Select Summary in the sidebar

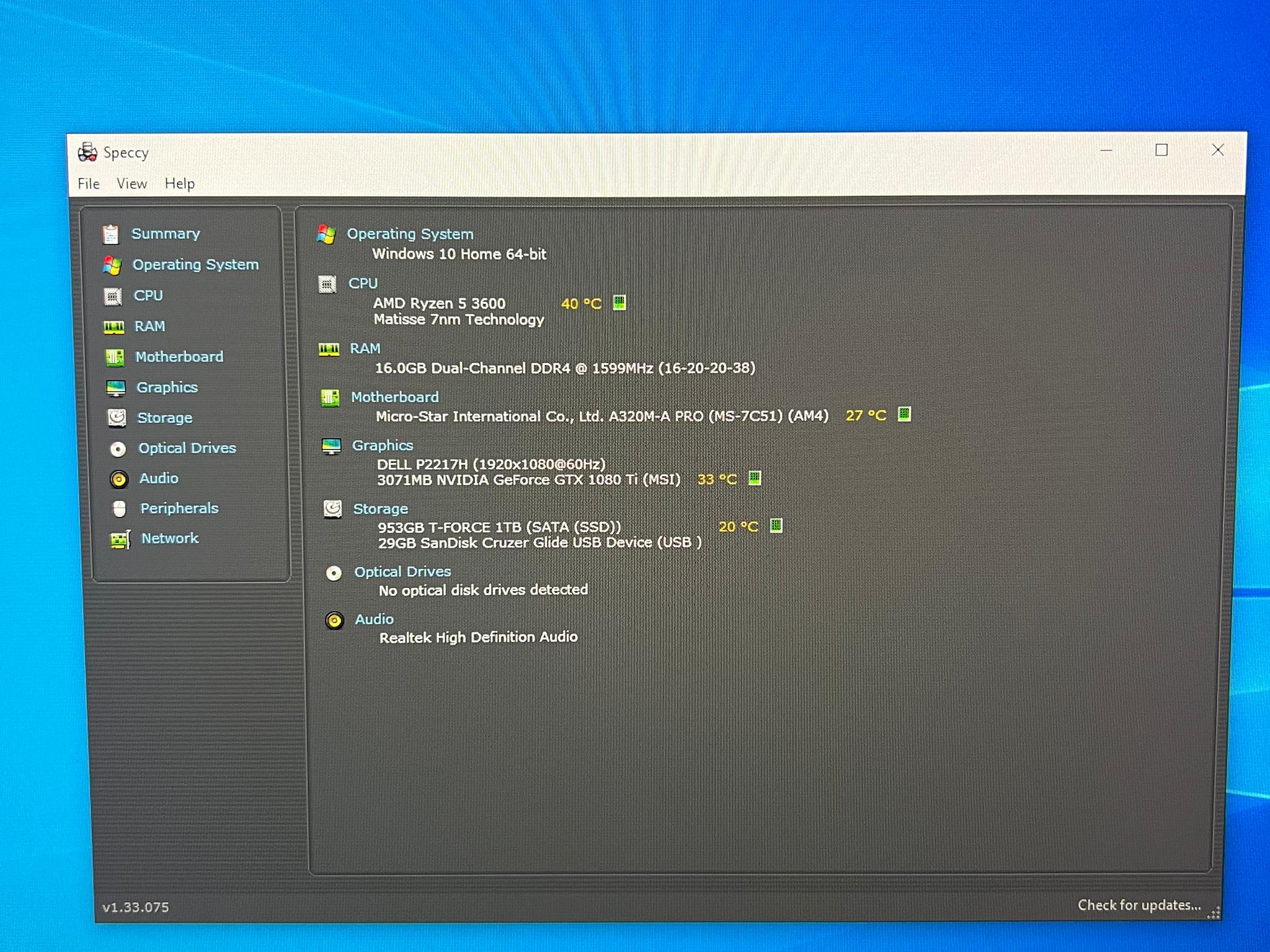click(x=166, y=234)
